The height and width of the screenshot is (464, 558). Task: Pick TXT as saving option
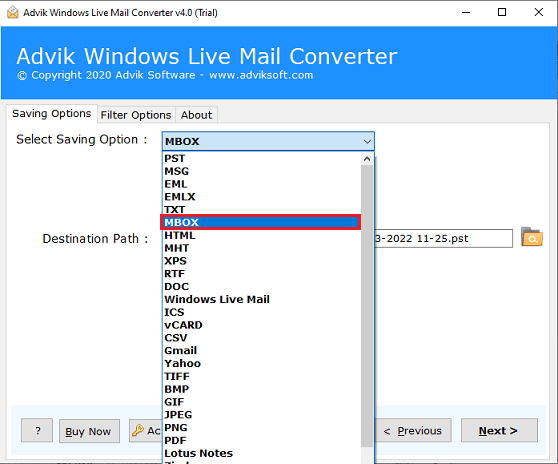262,210
